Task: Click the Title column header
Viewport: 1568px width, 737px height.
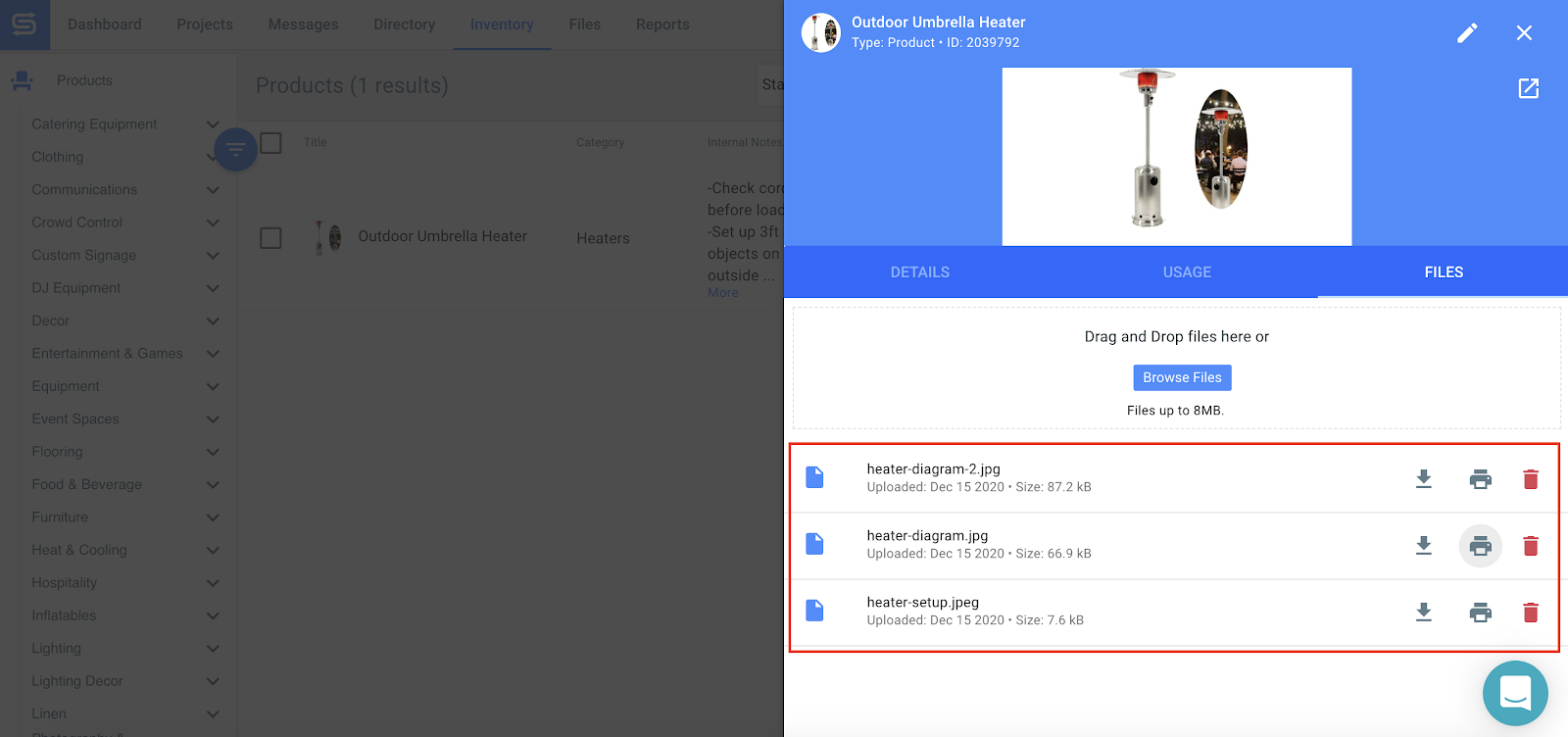Action: coord(315,142)
